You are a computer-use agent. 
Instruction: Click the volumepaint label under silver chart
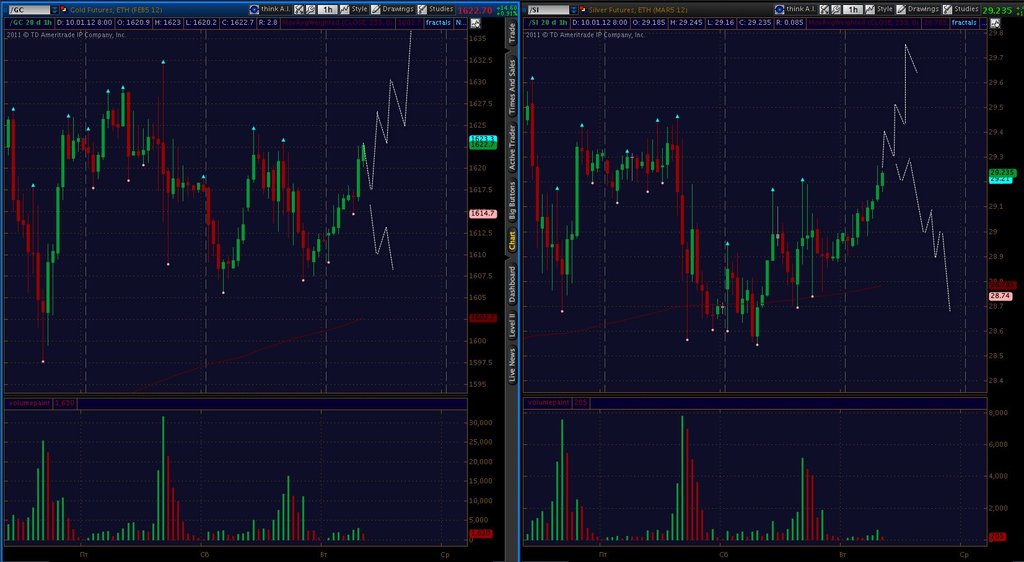pos(549,403)
